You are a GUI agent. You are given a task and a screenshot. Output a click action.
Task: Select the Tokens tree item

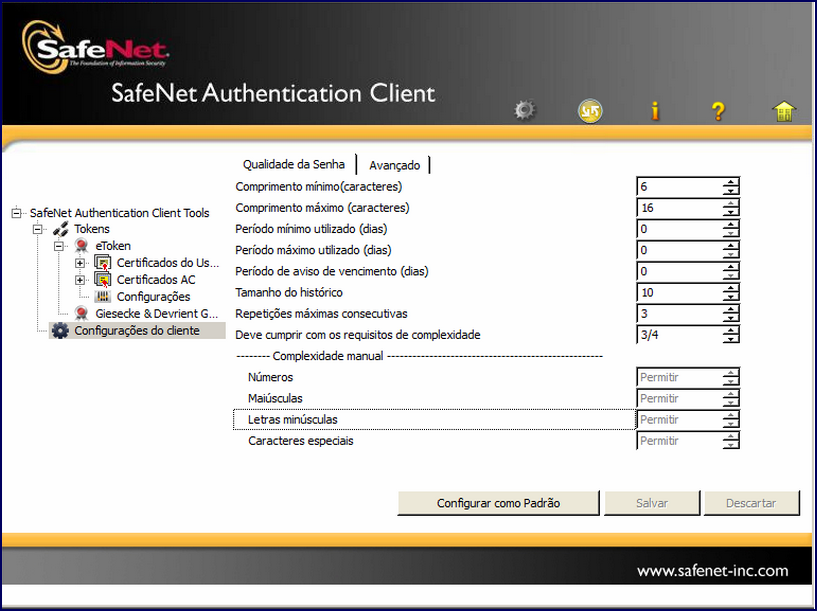click(x=92, y=229)
